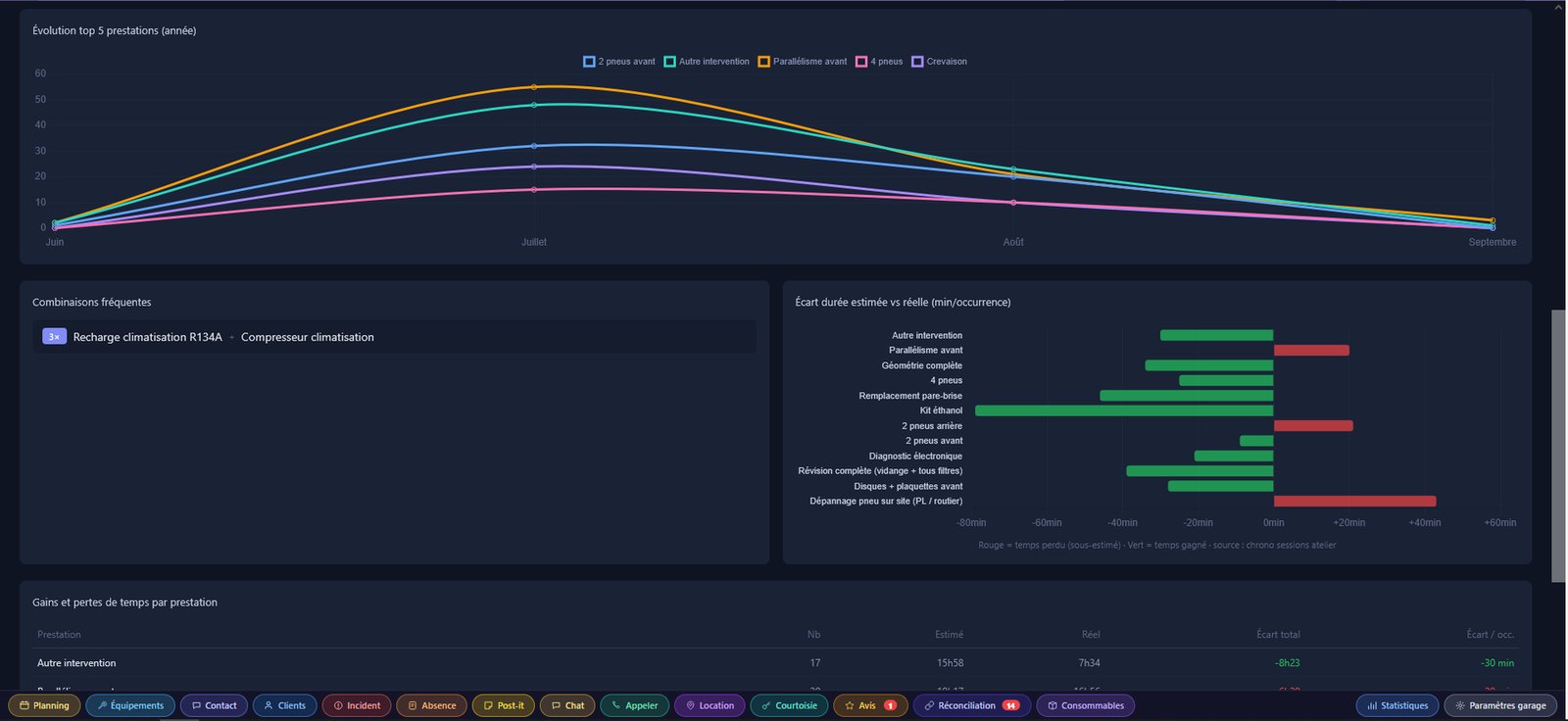Click the Écart / occ. column header
1568x721 pixels.
point(1491,635)
